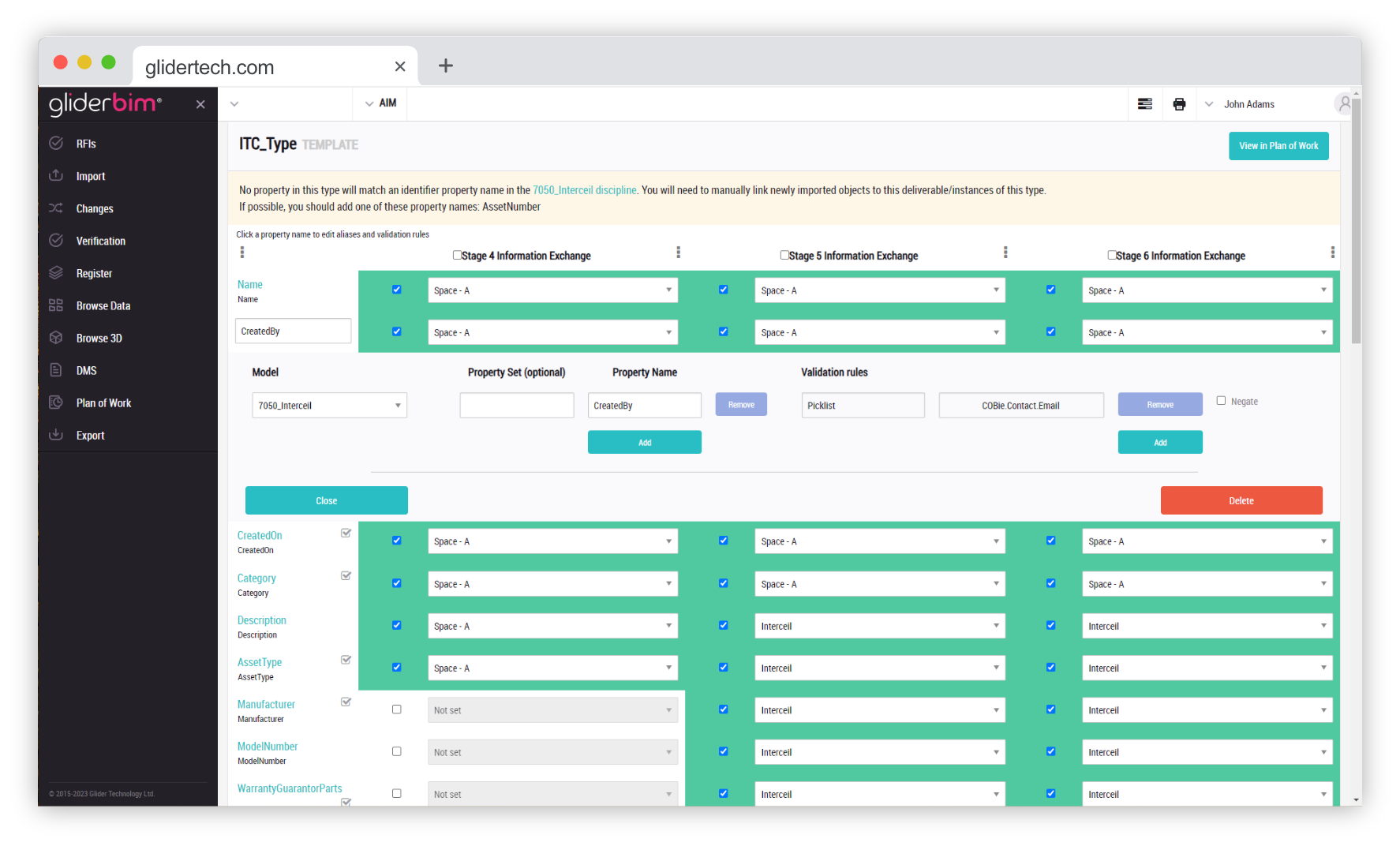The width and height of the screenshot is (1400, 846).
Task: Click the red Delete button
Action: point(1241,501)
